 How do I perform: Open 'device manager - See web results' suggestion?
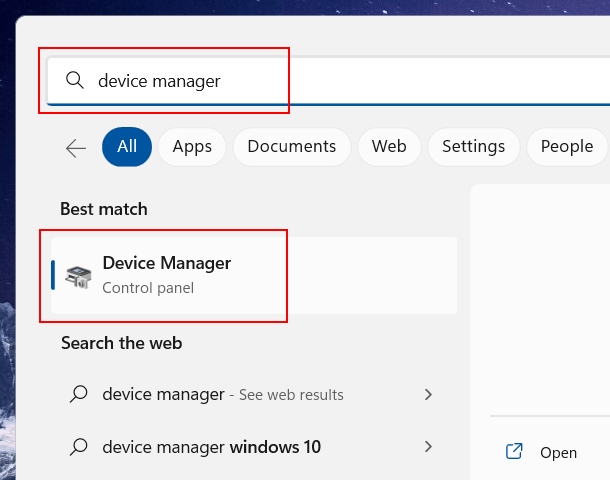pyautogui.click(x=222, y=395)
